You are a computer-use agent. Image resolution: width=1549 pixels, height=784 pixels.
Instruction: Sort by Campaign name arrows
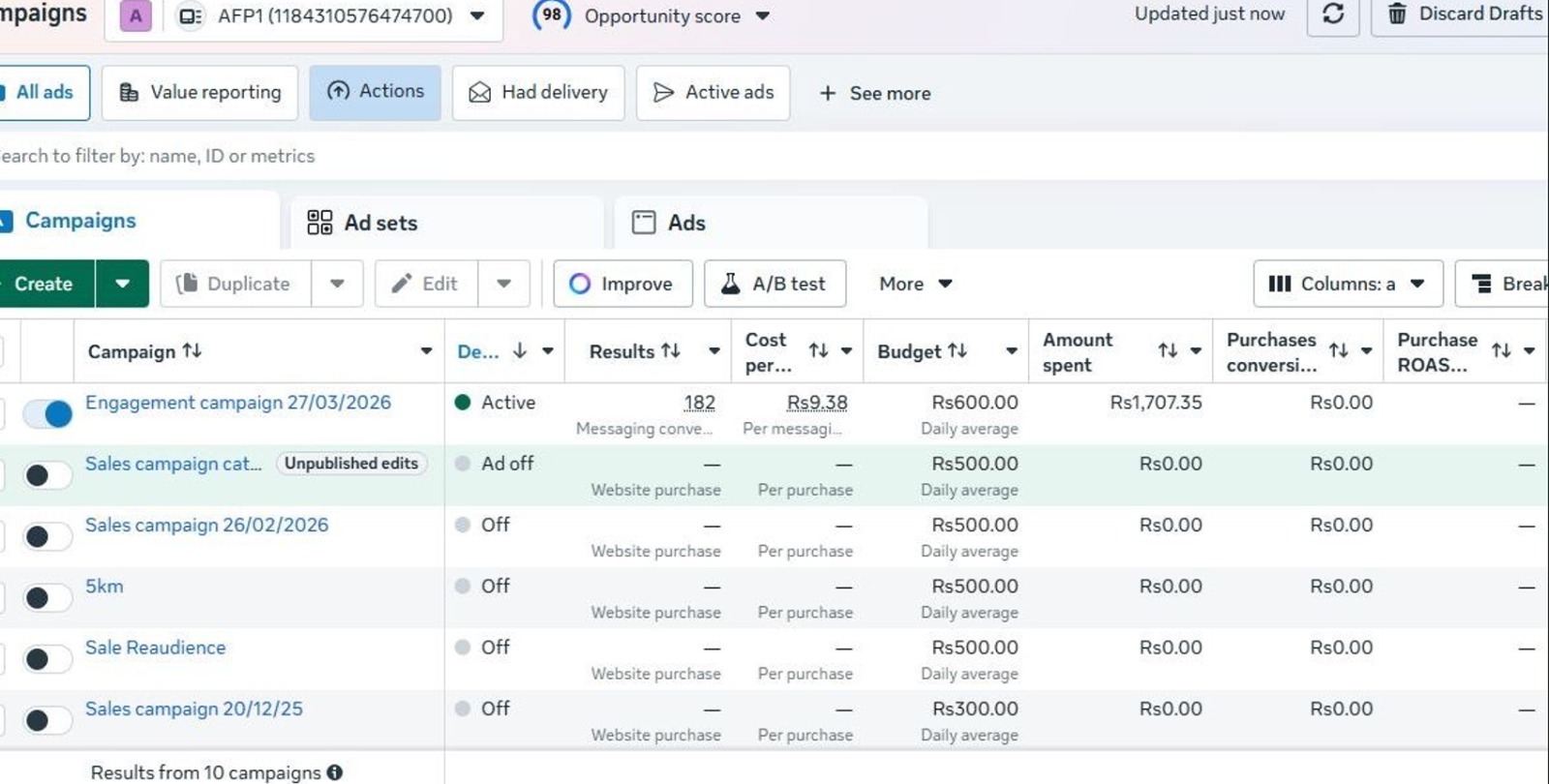192,350
